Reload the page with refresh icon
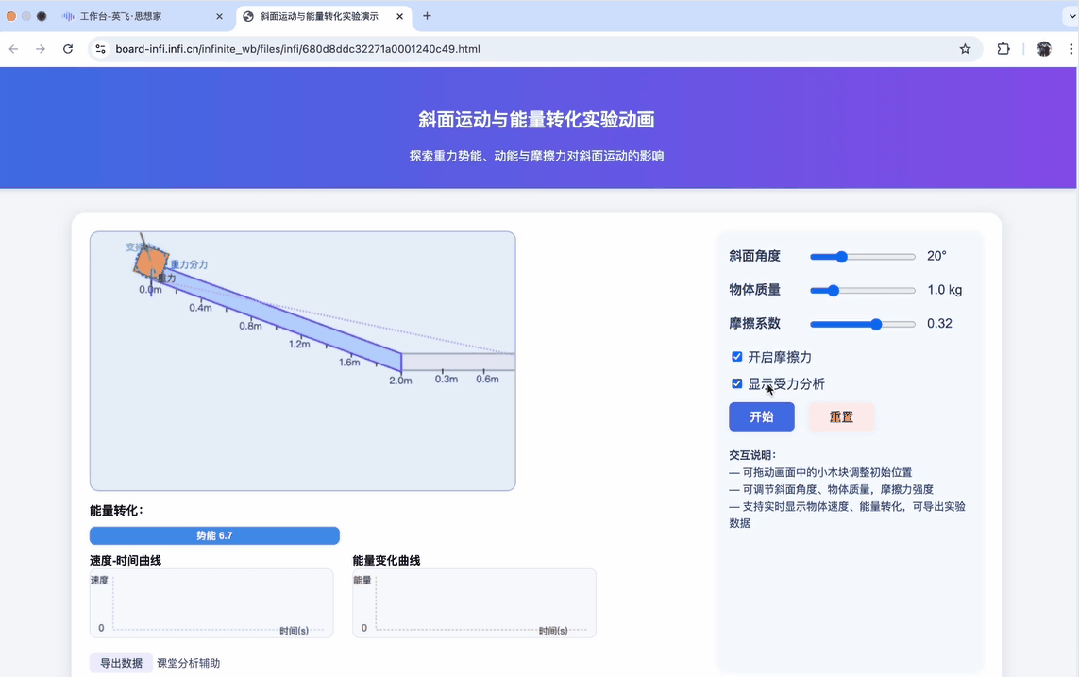This screenshot has height=677, width=1079. tap(67, 49)
